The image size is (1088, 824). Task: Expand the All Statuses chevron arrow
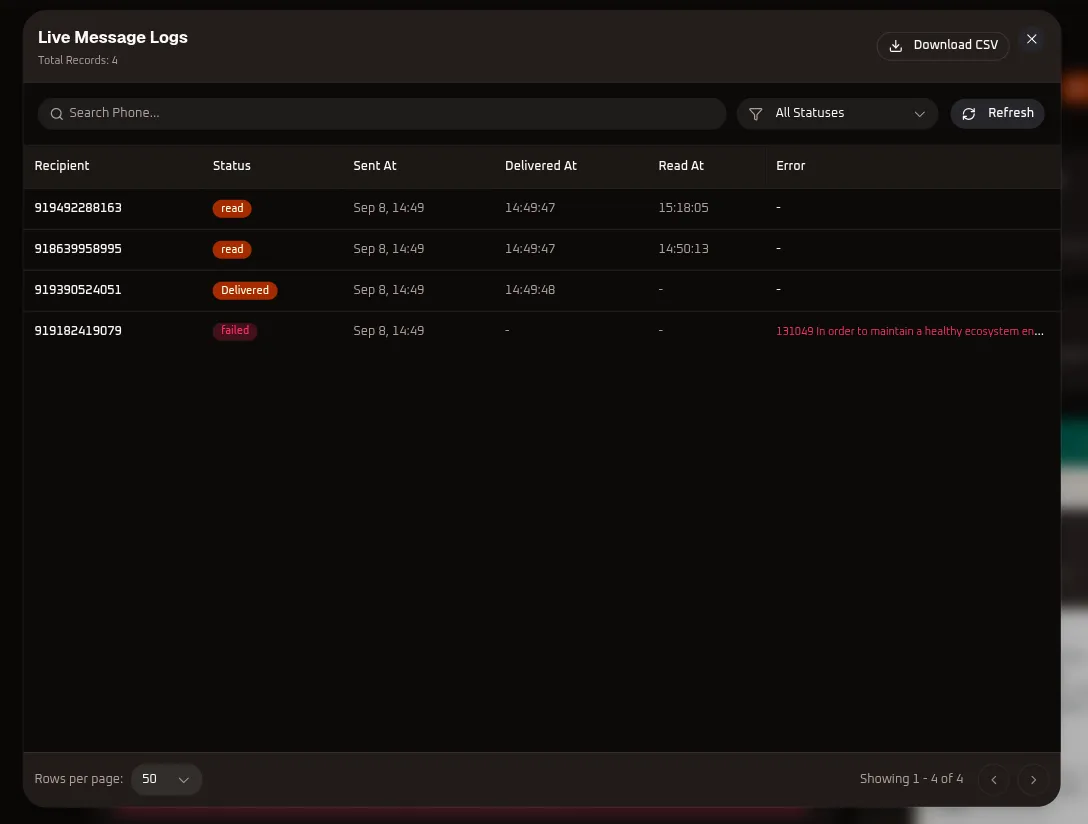pos(919,114)
